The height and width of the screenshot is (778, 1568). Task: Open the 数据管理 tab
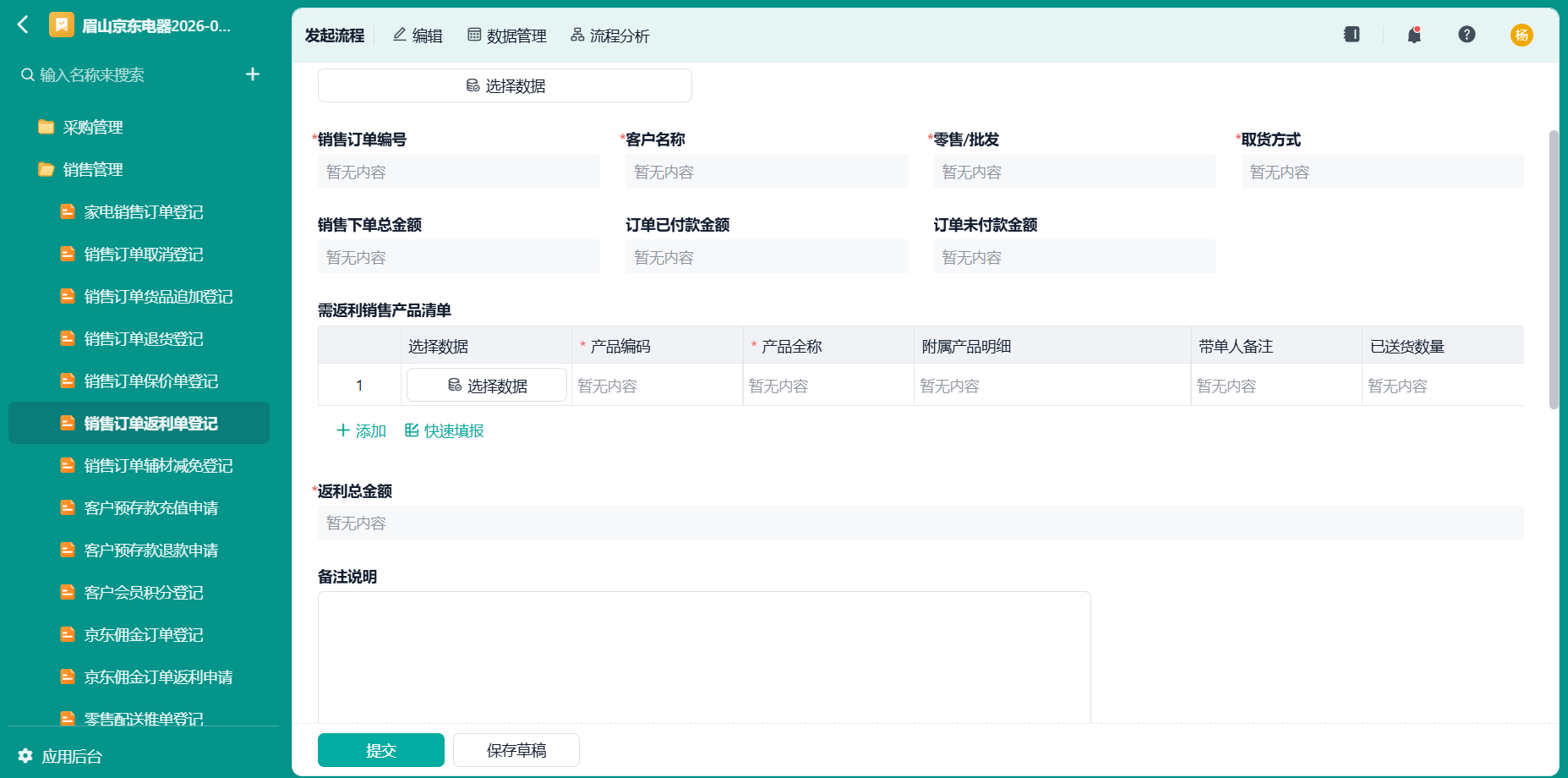coord(507,36)
